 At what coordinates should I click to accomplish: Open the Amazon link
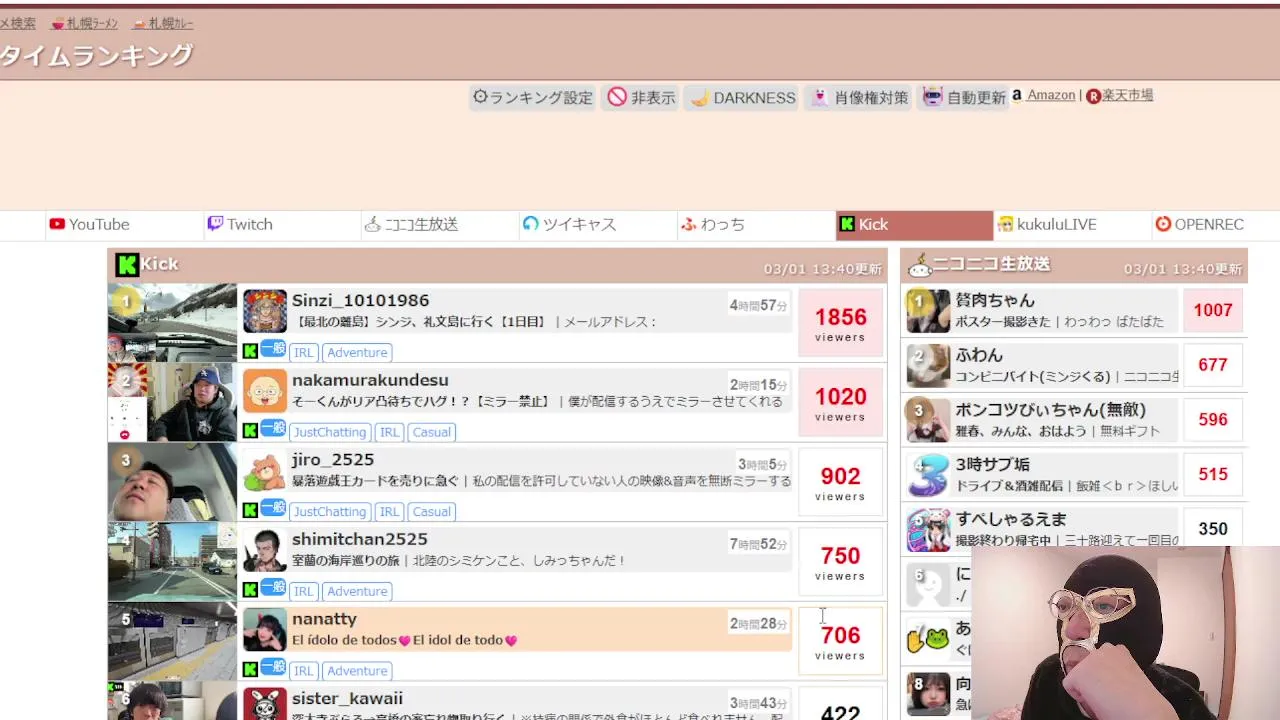tap(1051, 95)
